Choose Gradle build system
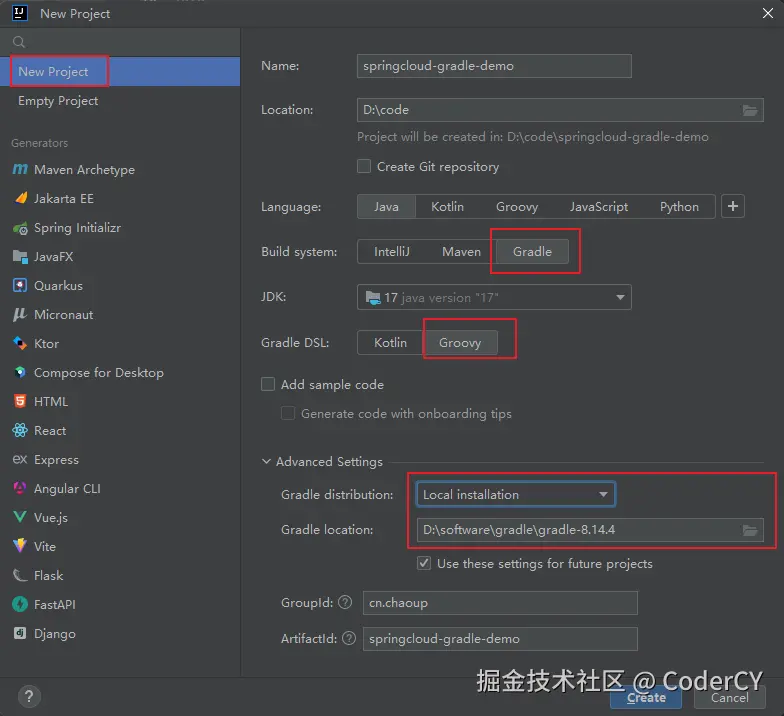The width and height of the screenshot is (784, 716). [532, 252]
